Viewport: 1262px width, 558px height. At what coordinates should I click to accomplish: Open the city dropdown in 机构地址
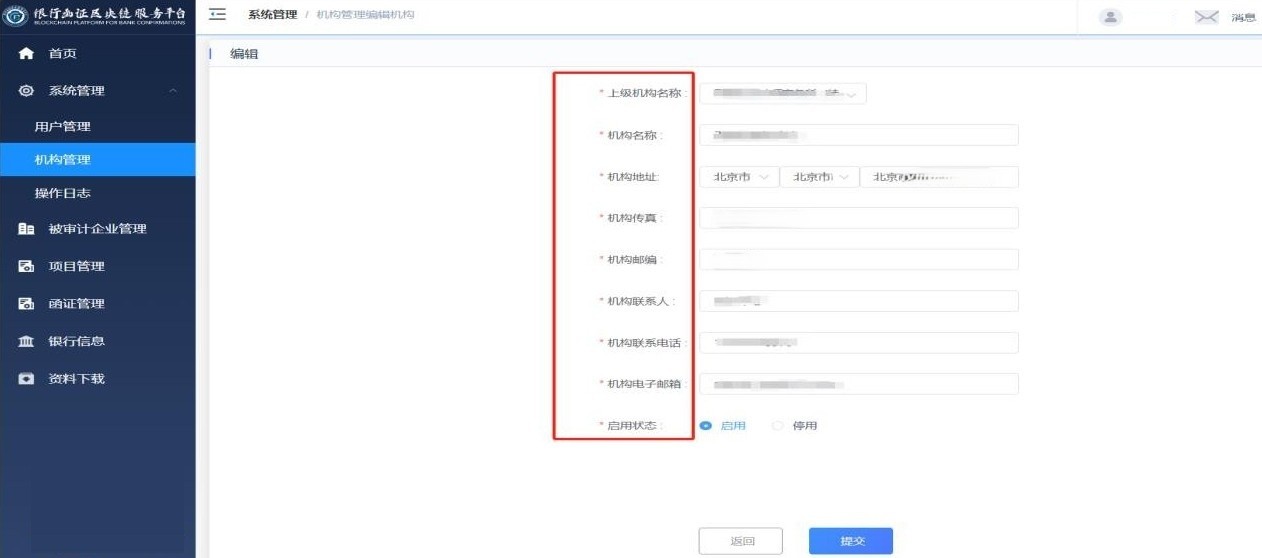(819, 177)
